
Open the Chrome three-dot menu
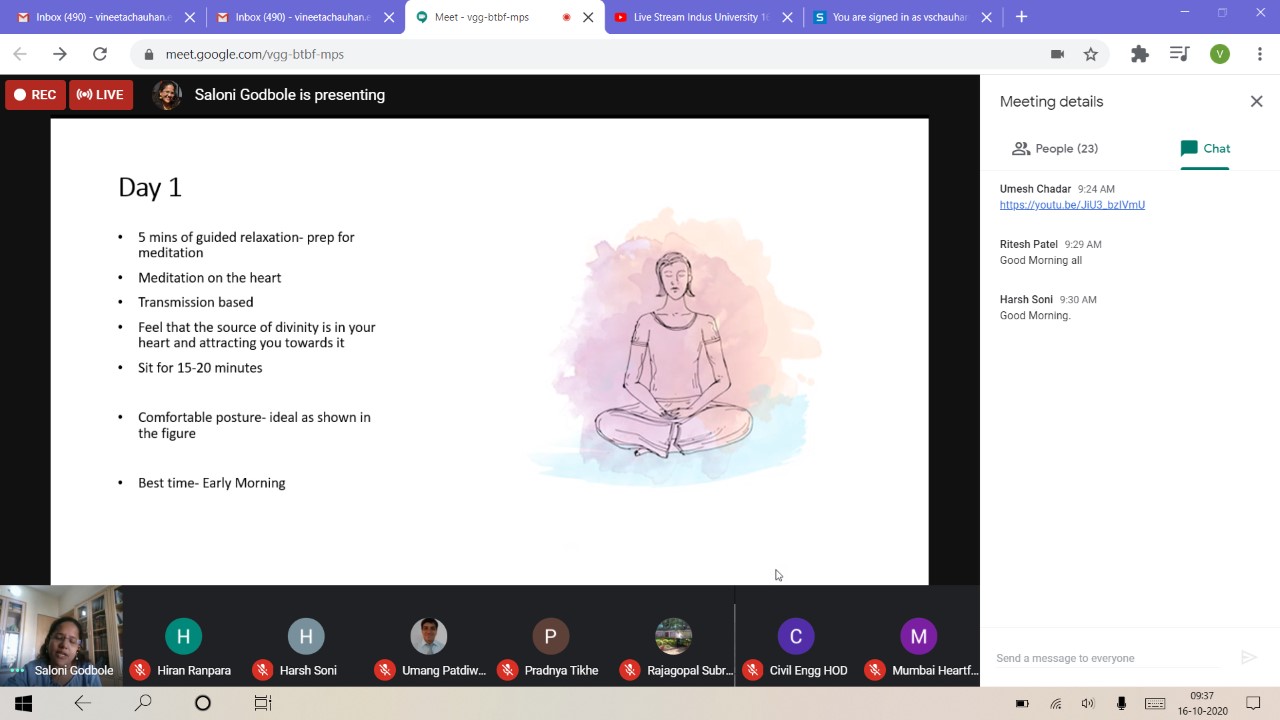tap(1259, 54)
